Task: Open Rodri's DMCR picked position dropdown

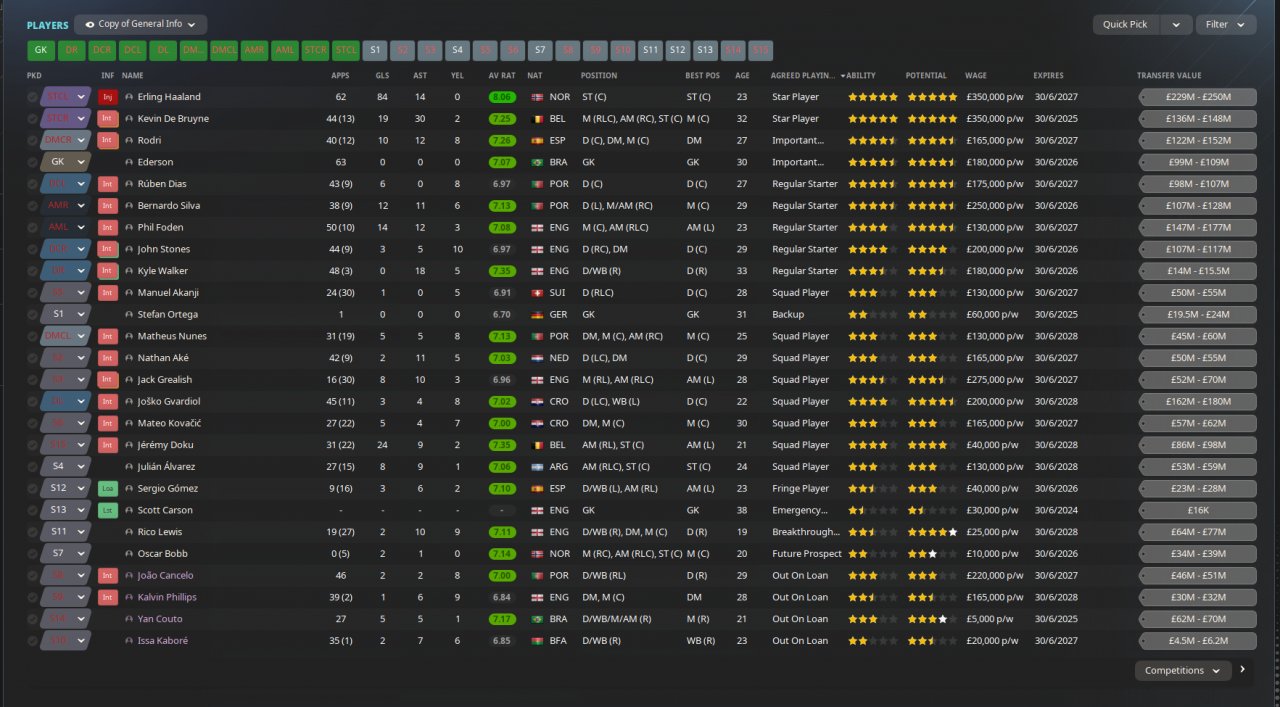Action: click(x=66, y=141)
